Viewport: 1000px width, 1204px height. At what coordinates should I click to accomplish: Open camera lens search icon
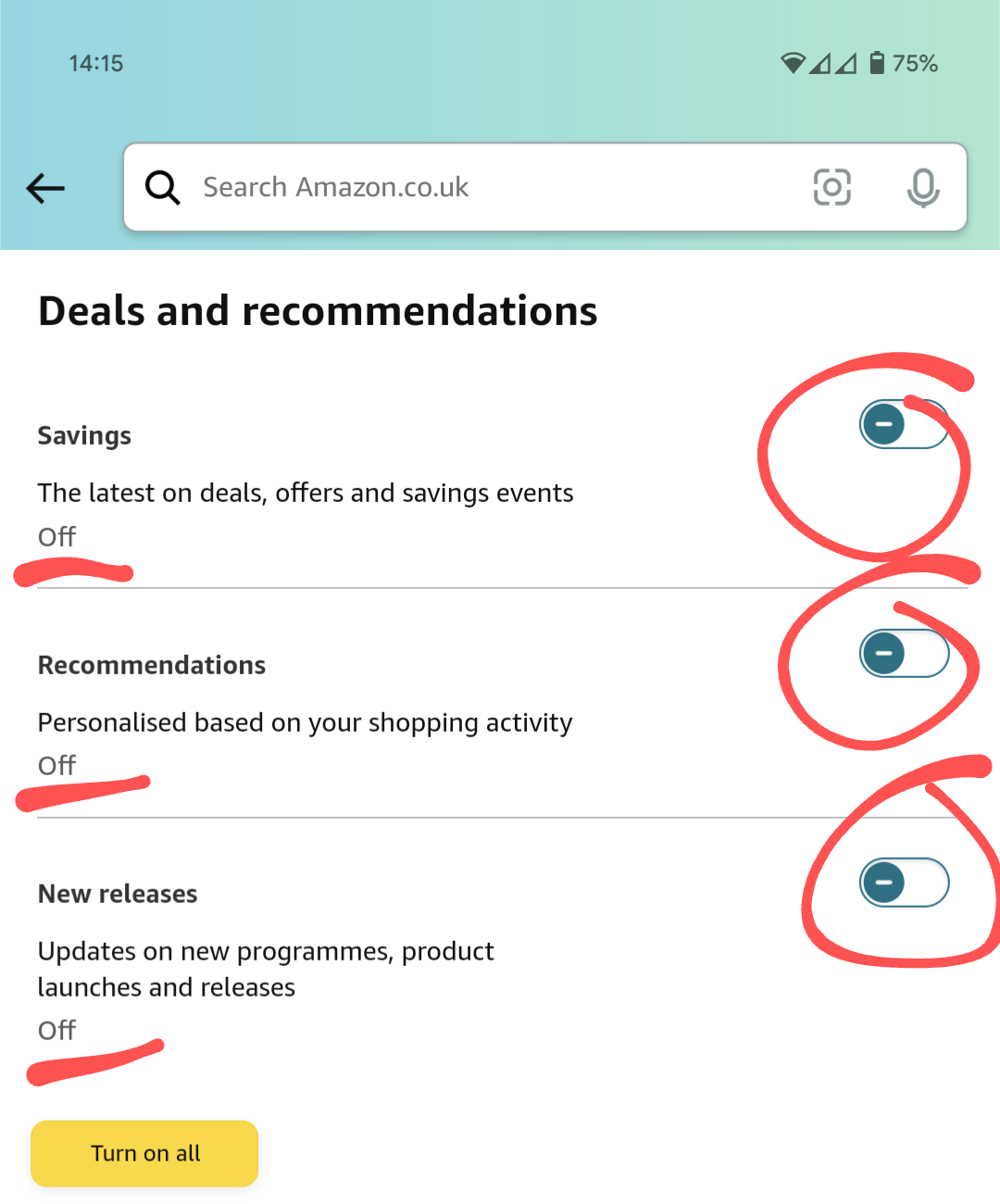click(x=831, y=187)
